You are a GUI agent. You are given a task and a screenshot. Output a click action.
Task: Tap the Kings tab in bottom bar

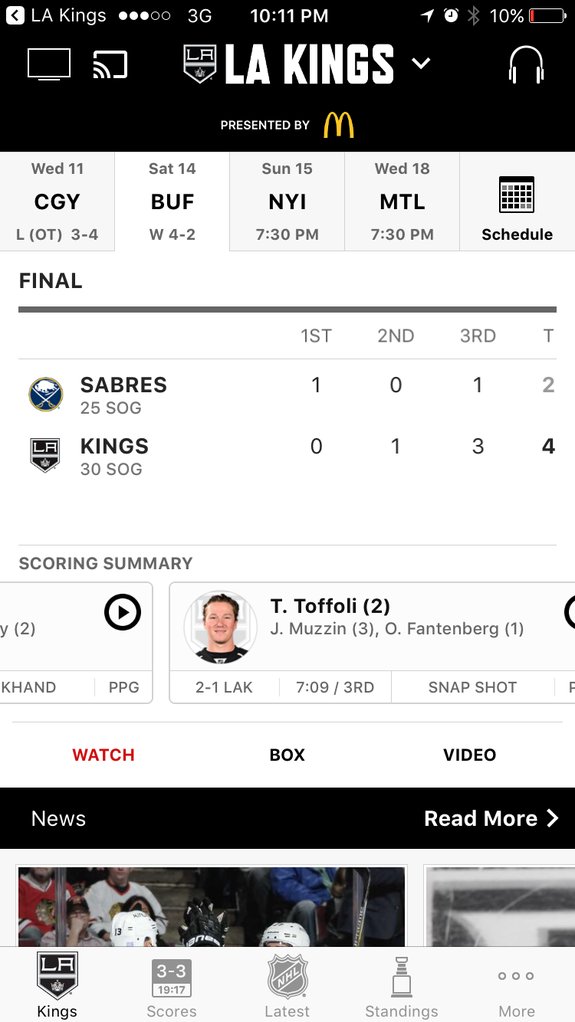(57, 986)
